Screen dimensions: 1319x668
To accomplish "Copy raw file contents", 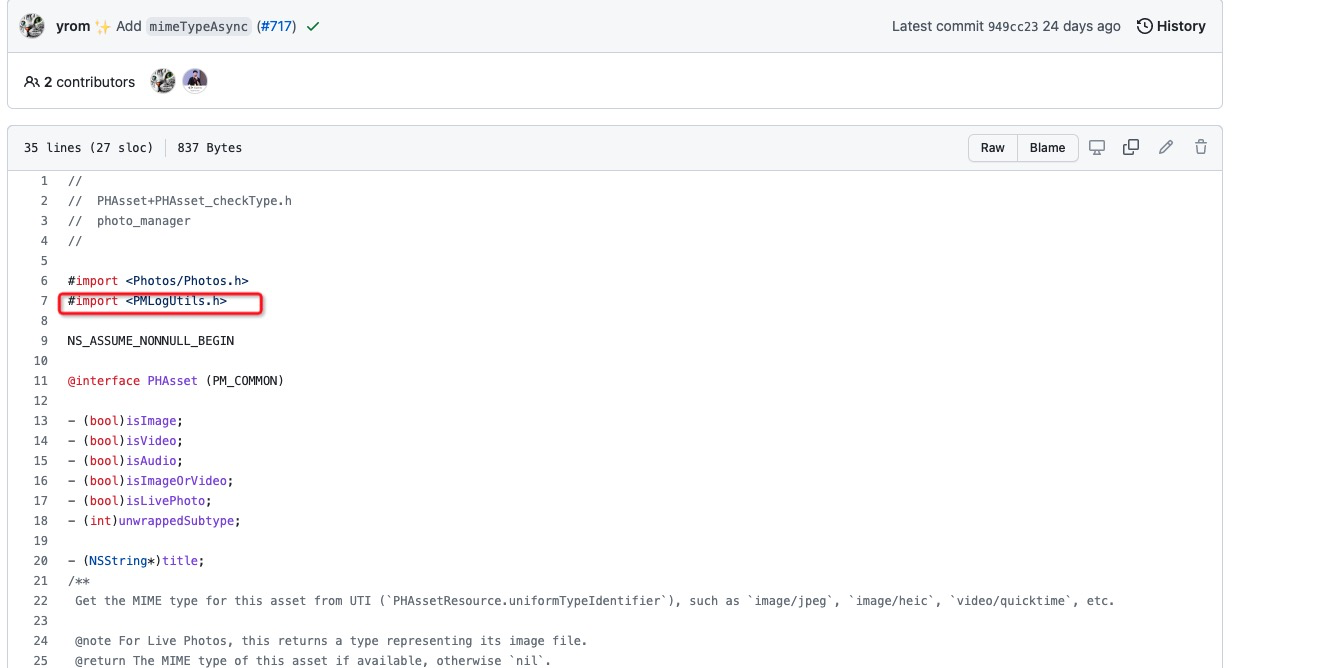I will click(x=1131, y=147).
